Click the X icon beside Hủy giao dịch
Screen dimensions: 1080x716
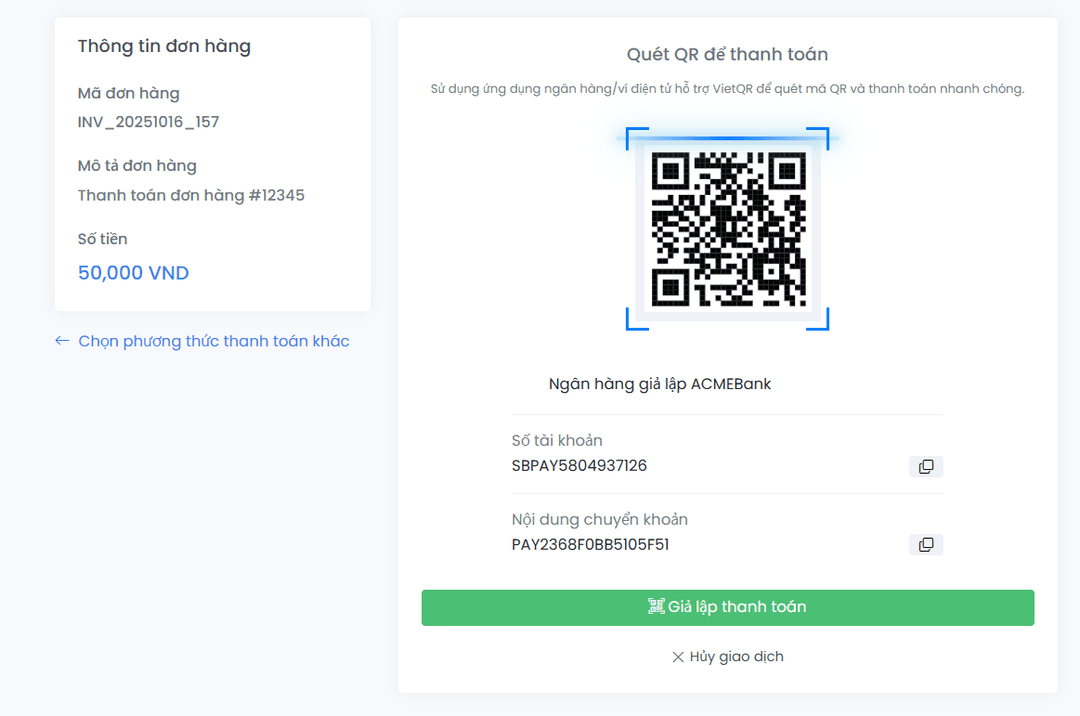coord(678,657)
